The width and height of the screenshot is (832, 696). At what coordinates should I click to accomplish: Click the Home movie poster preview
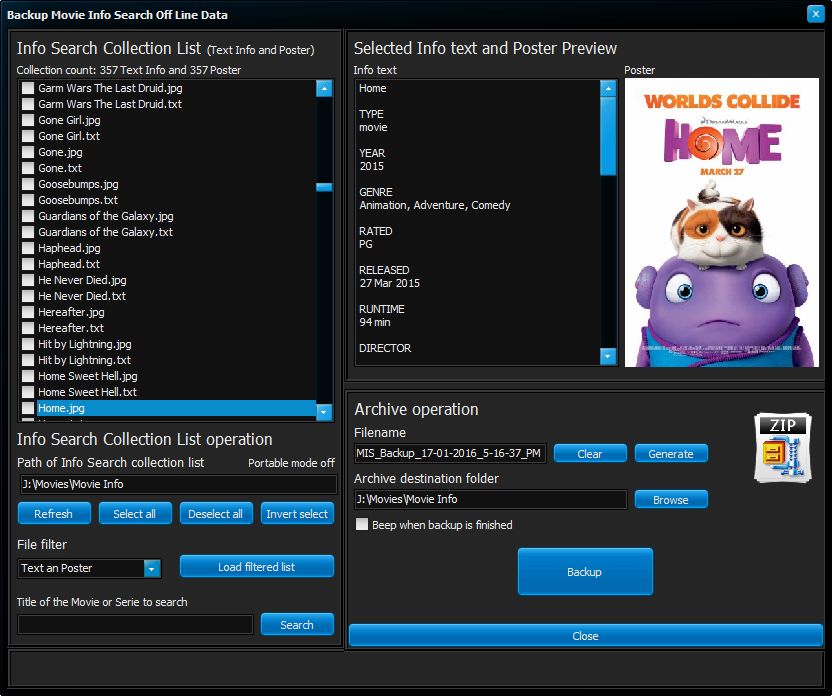point(722,222)
